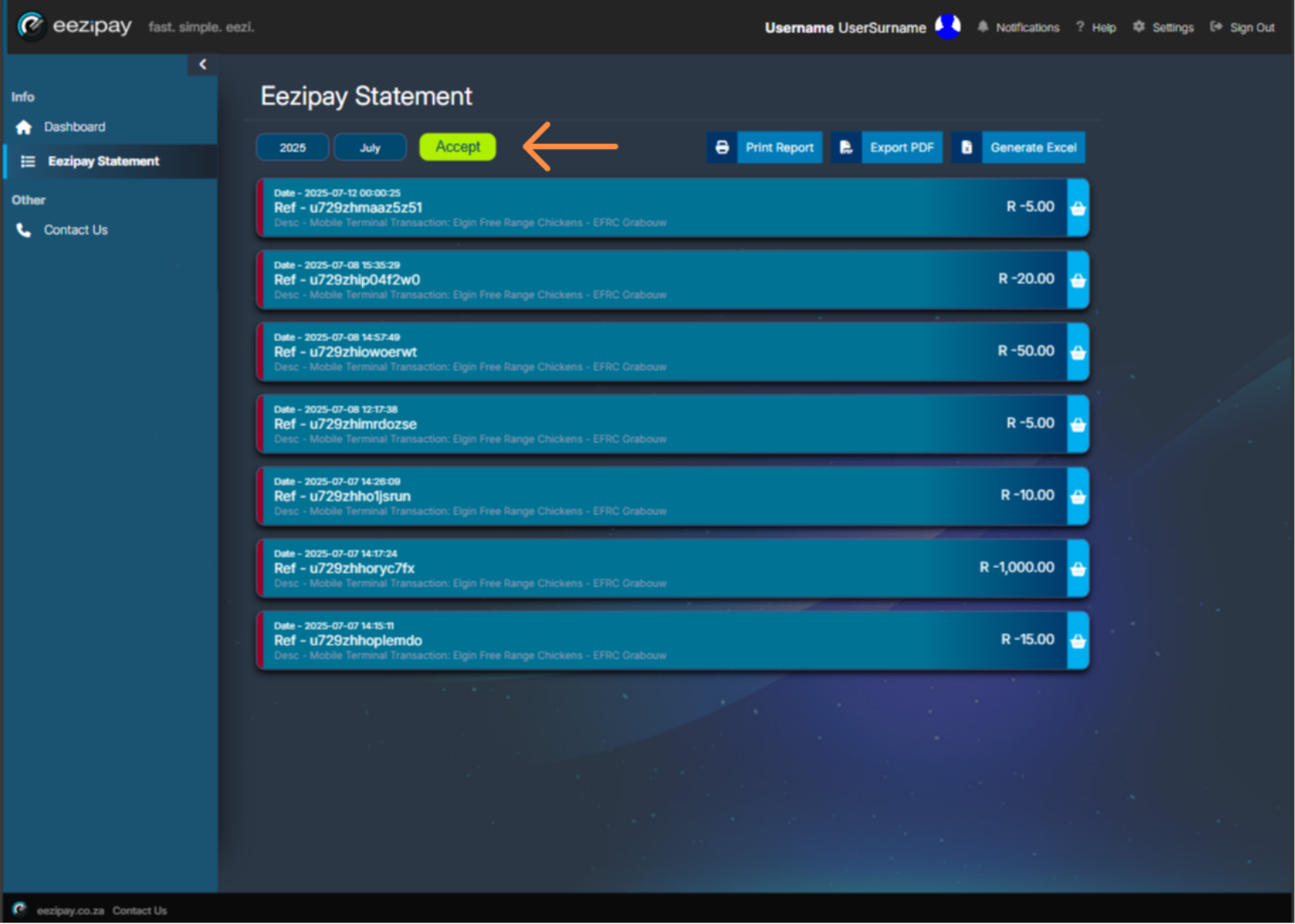Open the 2025 year selector
1295x924 pixels.
click(x=293, y=147)
